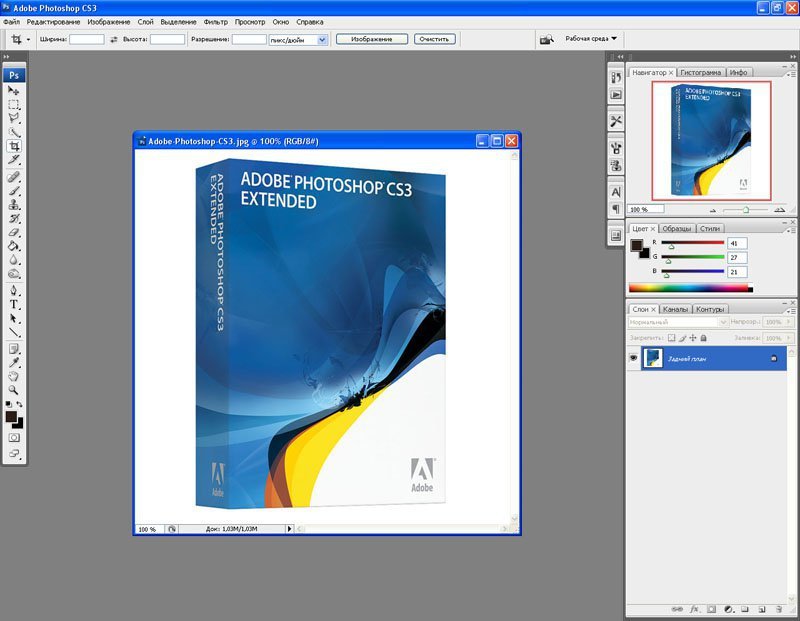
Task: Expand the toolbox with the double-arrow
Action: (x=6, y=57)
